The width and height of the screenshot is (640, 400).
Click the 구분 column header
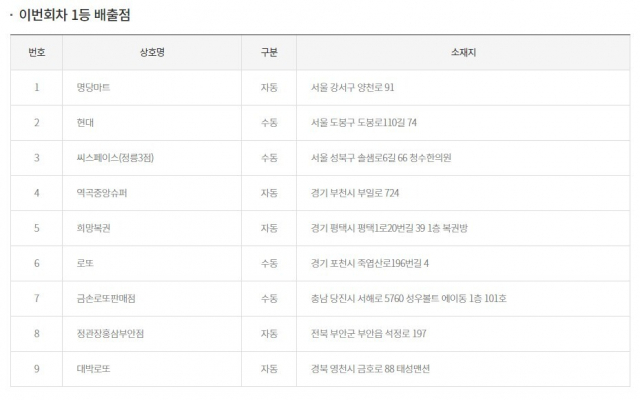pyautogui.click(x=269, y=52)
